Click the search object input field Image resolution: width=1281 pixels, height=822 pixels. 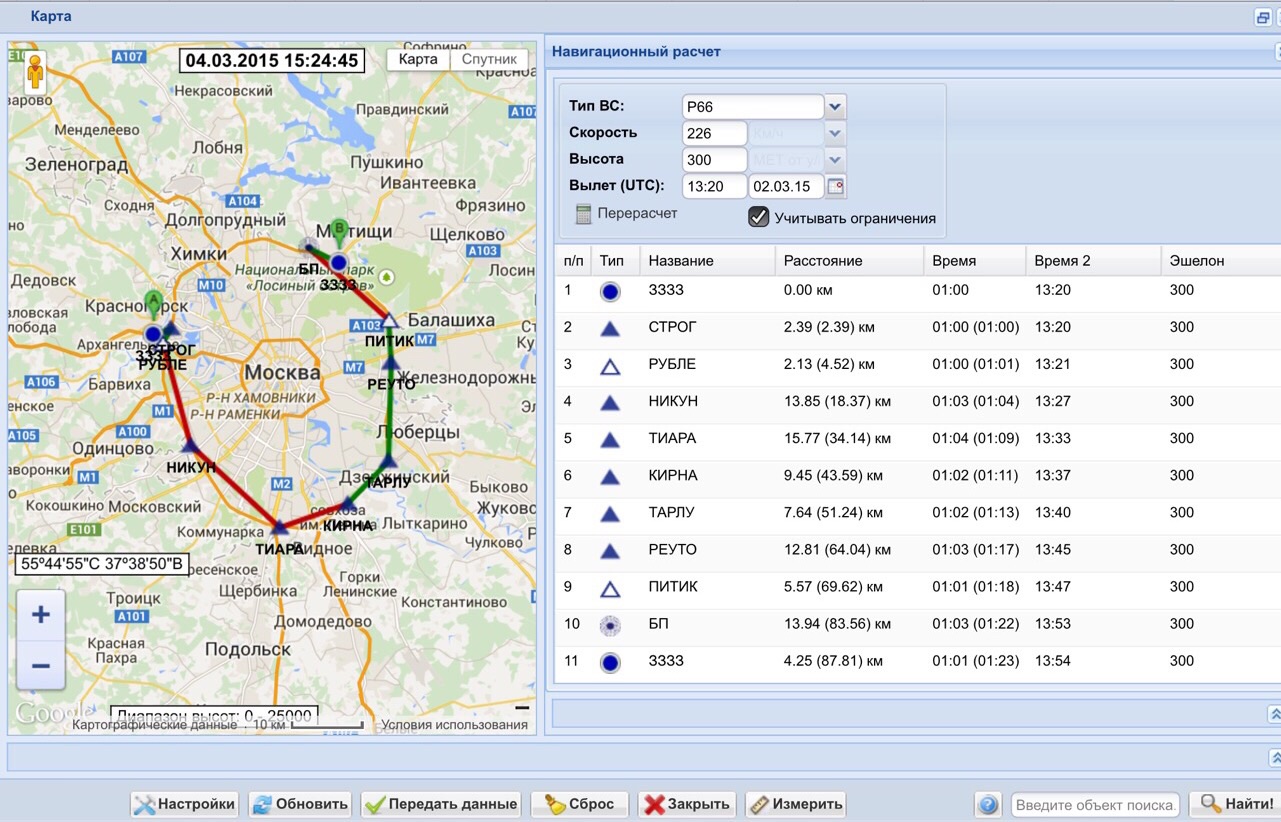tap(1095, 804)
